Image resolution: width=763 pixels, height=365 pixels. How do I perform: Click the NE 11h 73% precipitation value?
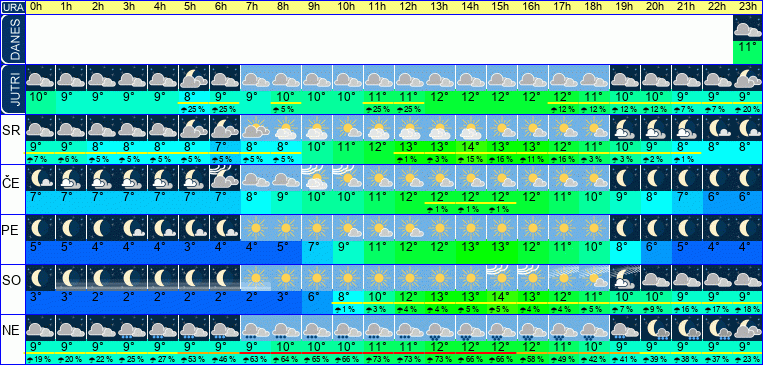tap(378, 360)
